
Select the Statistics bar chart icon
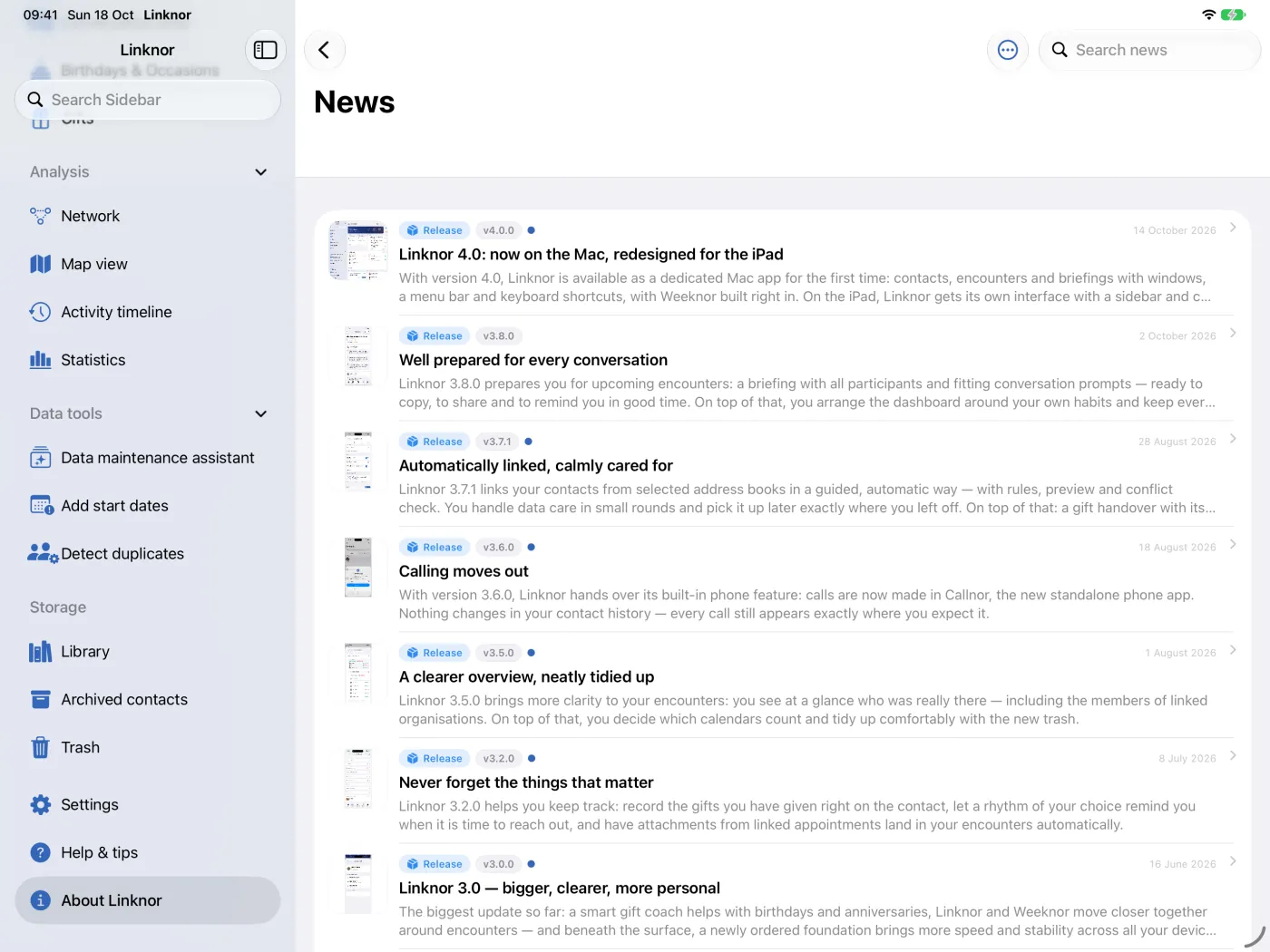tap(41, 360)
